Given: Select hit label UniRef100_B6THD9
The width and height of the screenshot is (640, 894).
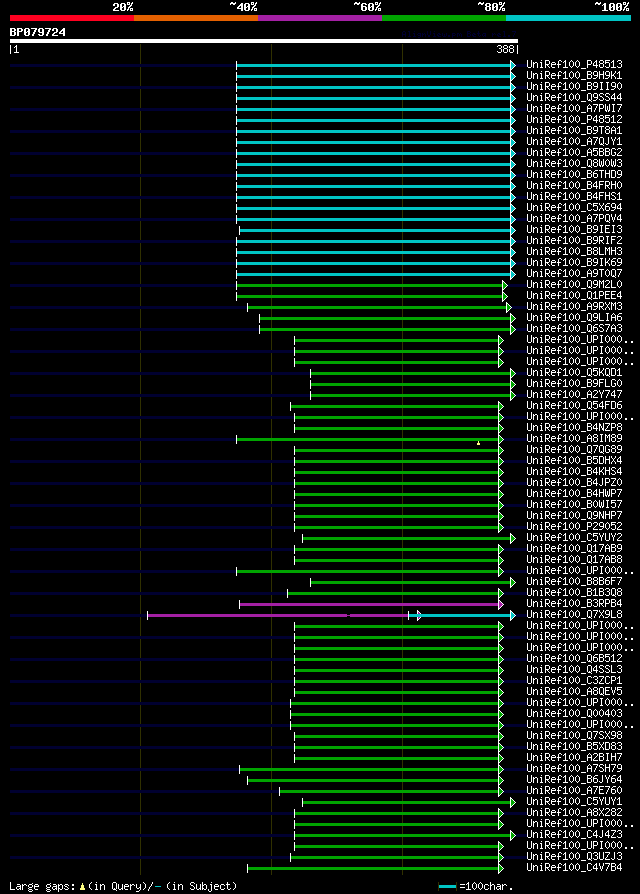Looking at the screenshot, I should pyautogui.click(x=574, y=174).
